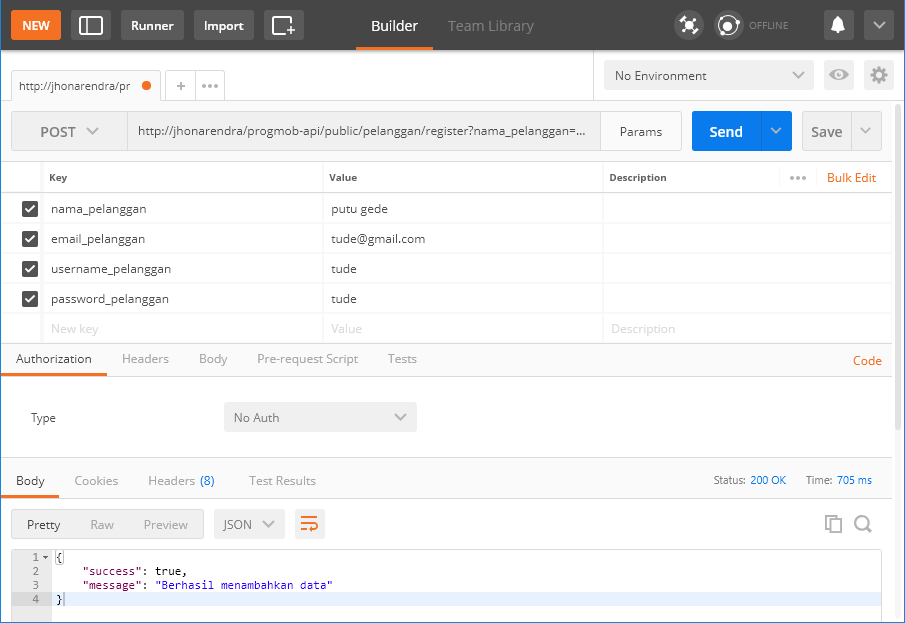Select the Raw response view

point(102,524)
